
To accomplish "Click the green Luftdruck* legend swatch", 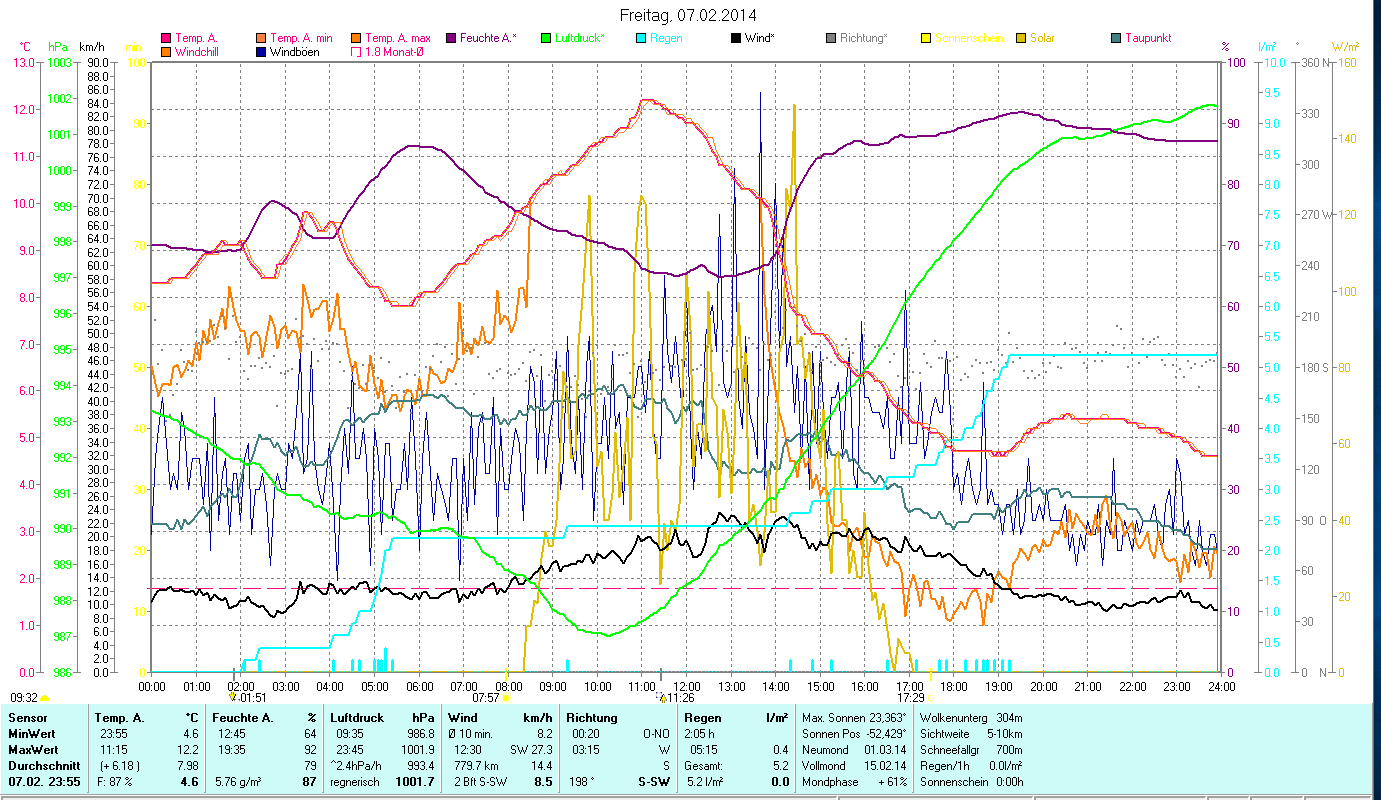I will [x=546, y=38].
